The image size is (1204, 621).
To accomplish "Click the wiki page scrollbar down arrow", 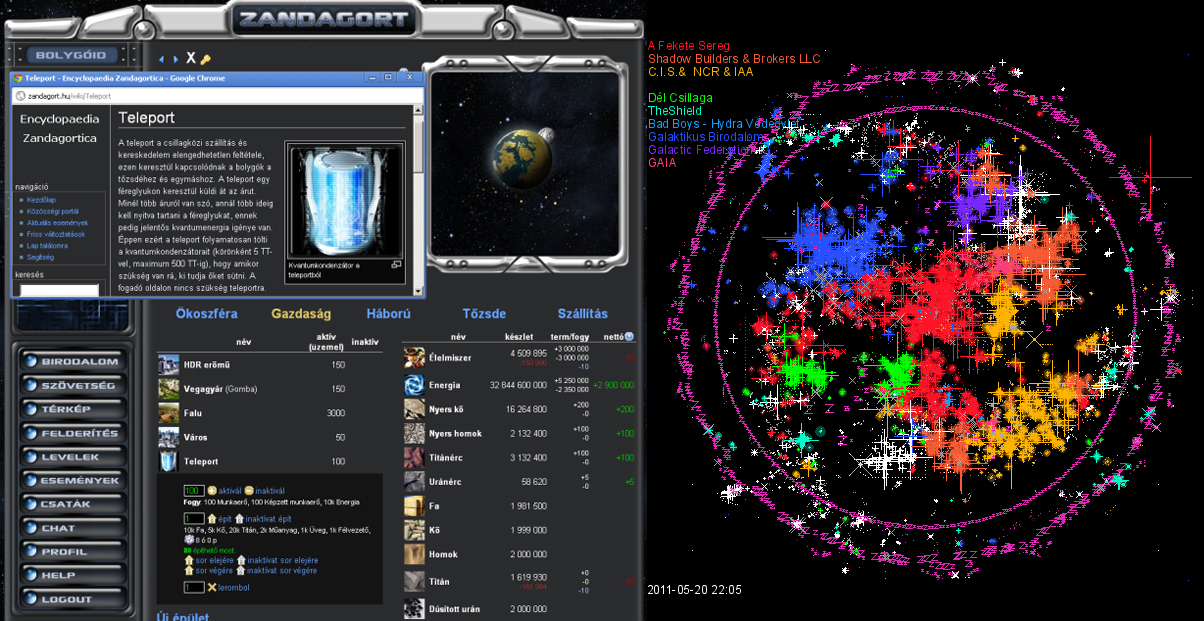I will pos(418,290).
